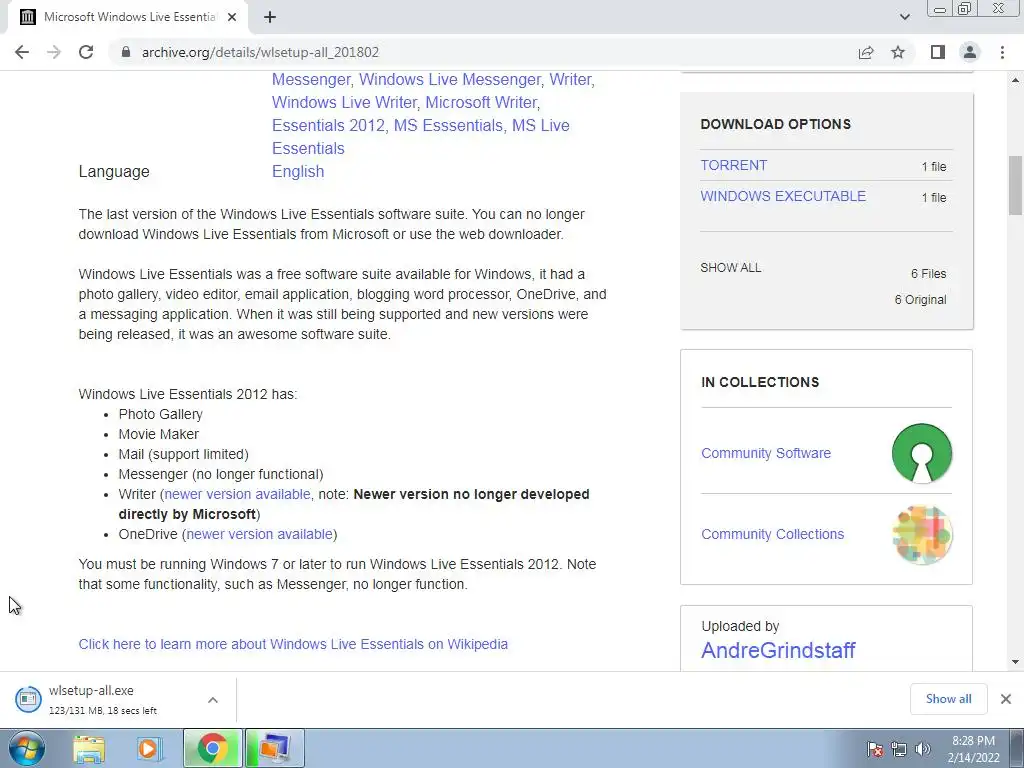1024x768 pixels.
Task: Expand the wlsetup-all.exe download options arrow
Action: click(213, 700)
